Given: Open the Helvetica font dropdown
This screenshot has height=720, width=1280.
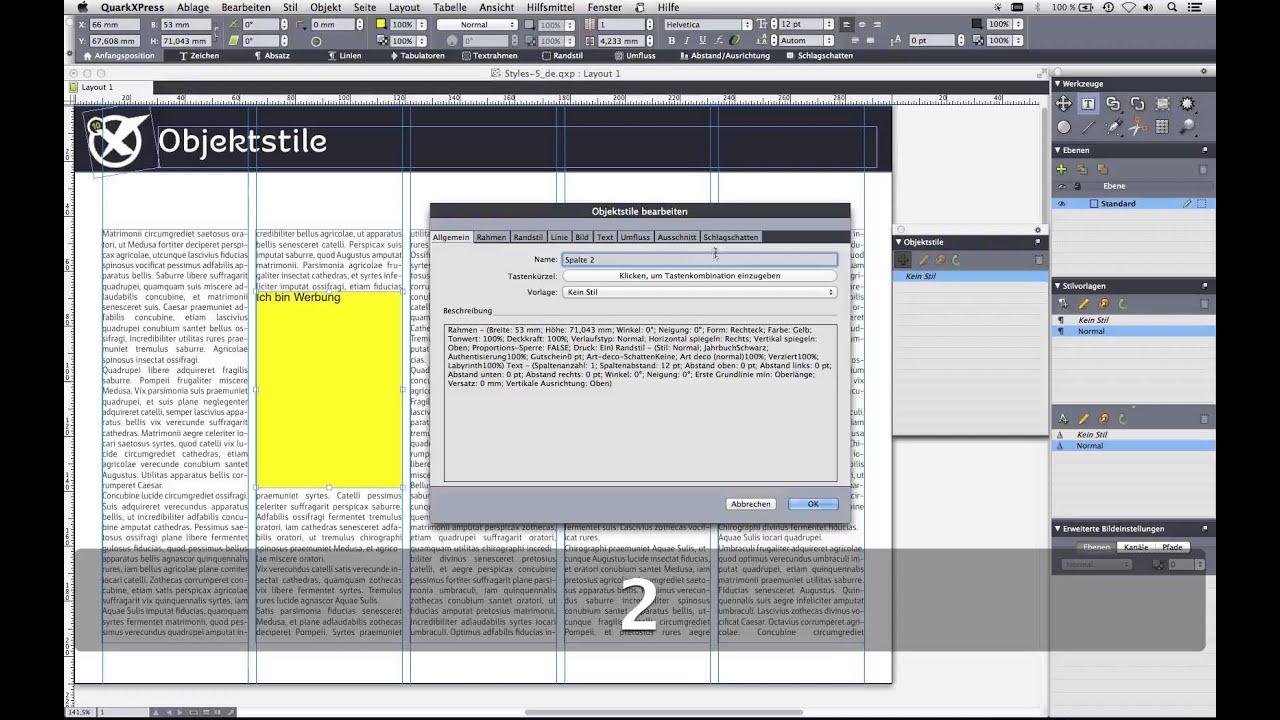Looking at the screenshot, I should pyautogui.click(x=747, y=24).
